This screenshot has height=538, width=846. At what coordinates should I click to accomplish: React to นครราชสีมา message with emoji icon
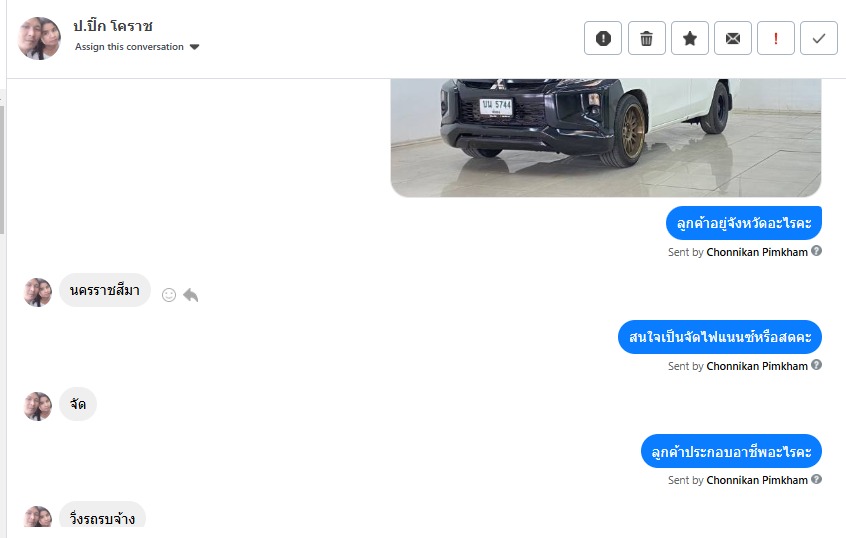(169, 295)
